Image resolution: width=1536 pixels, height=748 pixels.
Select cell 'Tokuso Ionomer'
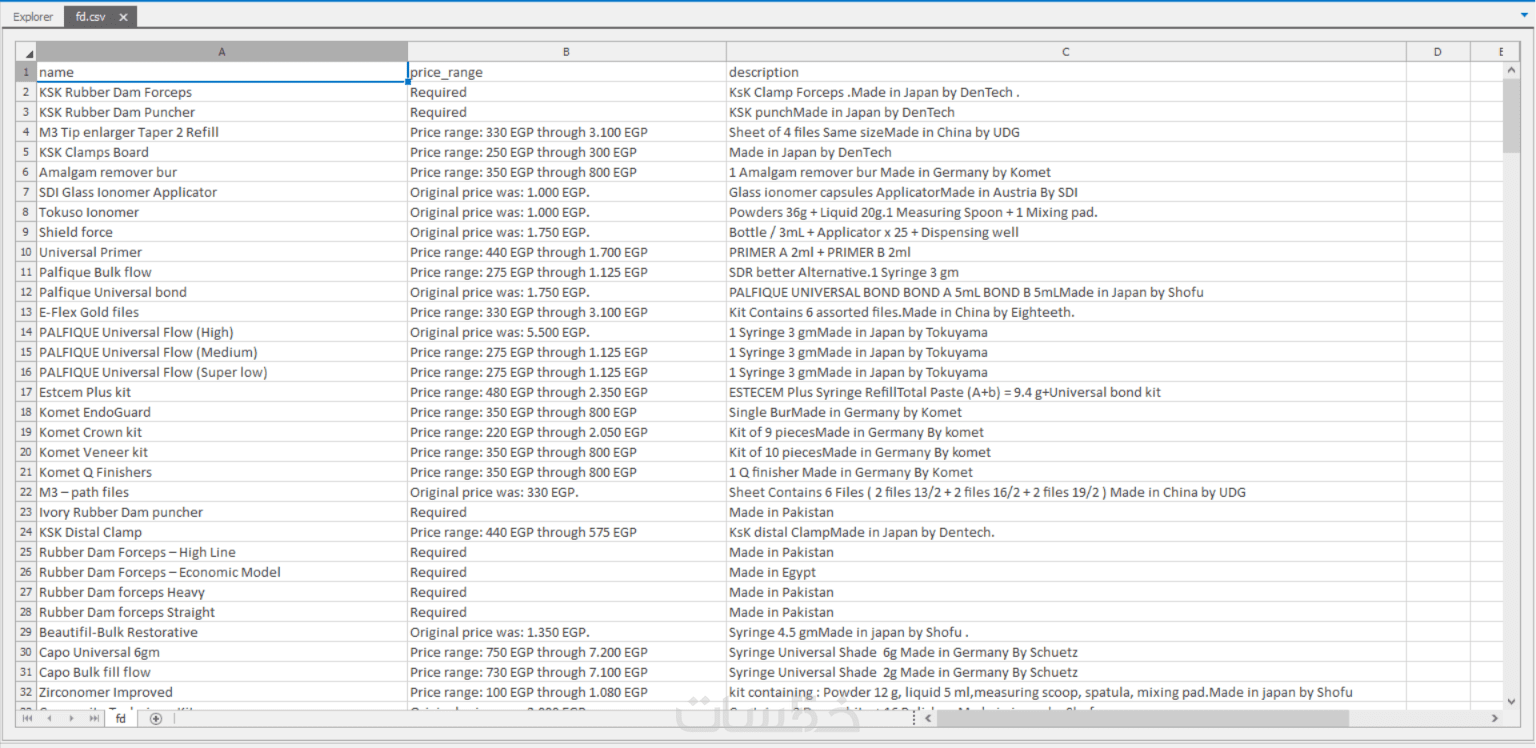pos(222,212)
